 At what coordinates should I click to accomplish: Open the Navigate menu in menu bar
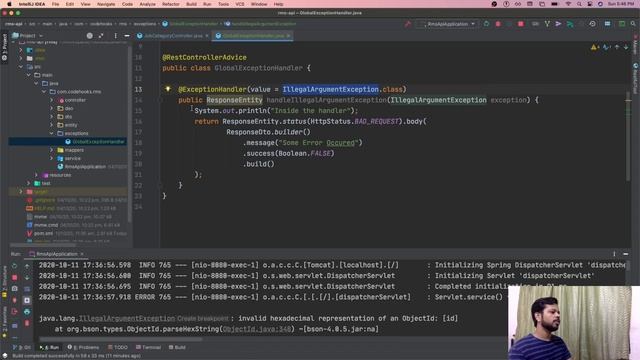[x=106, y=4]
